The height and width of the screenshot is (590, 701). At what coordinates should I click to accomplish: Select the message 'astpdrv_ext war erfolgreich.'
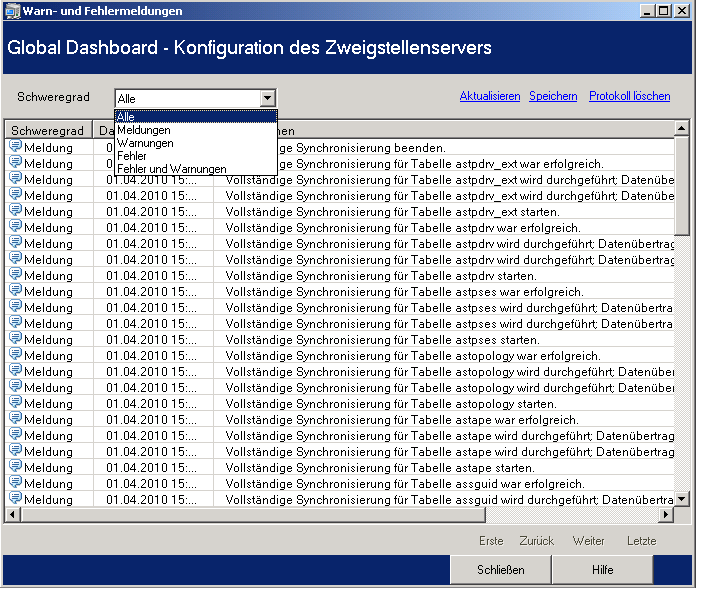(440, 164)
